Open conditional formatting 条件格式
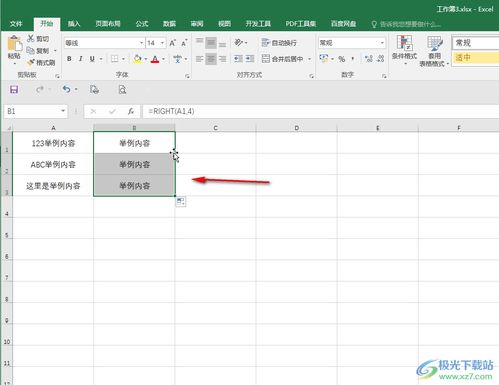The height and width of the screenshot is (385, 499). pyautogui.click(x=404, y=49)
